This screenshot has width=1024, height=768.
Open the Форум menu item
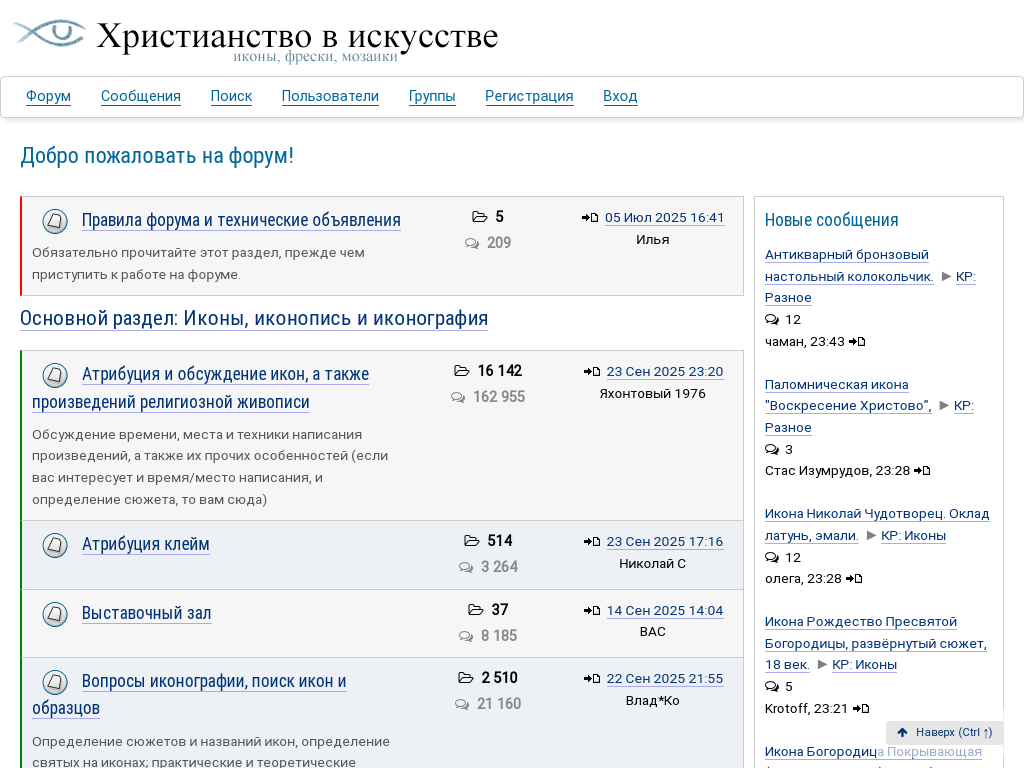coord(48,96)
